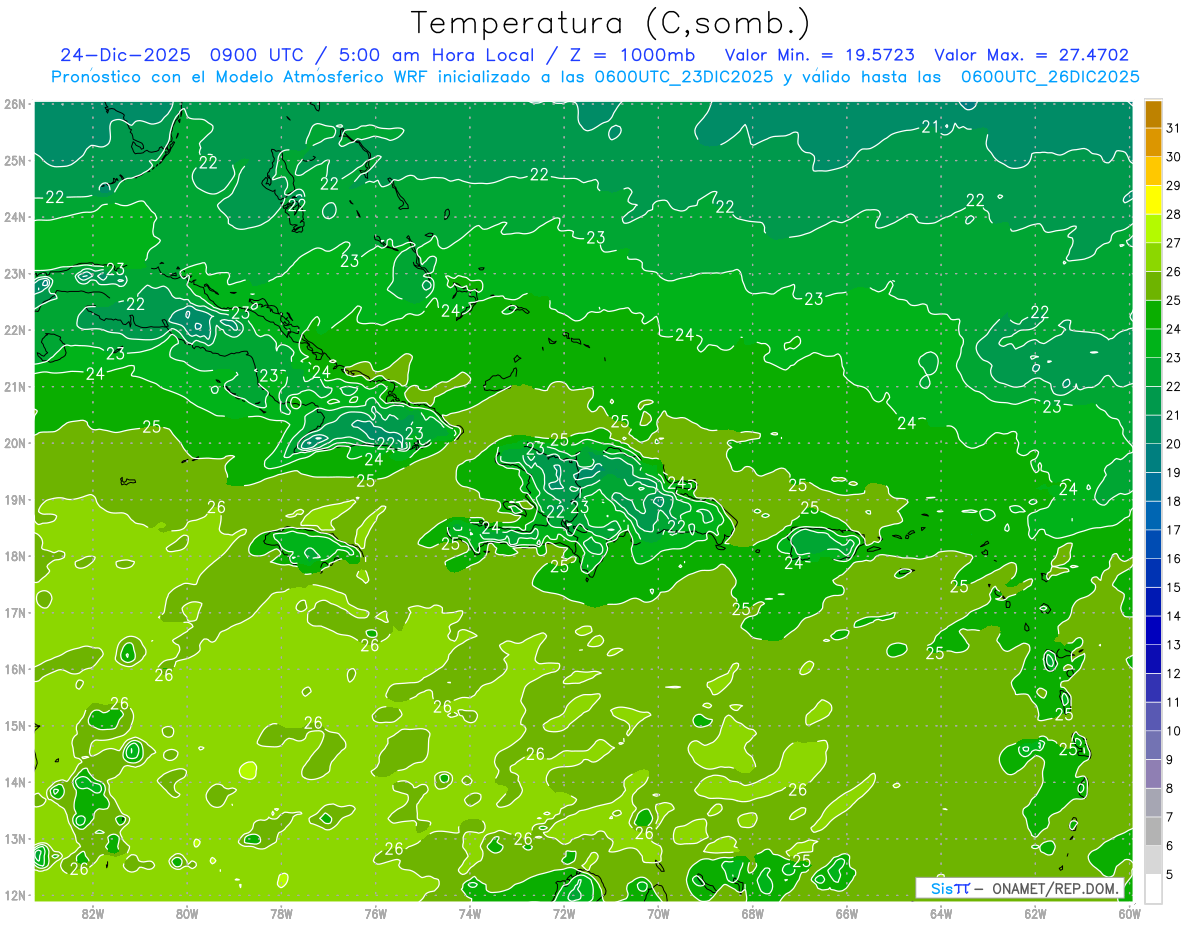Click the white swatch below legend value 5
The height and width of the screenshot is (927, 1200).
1153,888
